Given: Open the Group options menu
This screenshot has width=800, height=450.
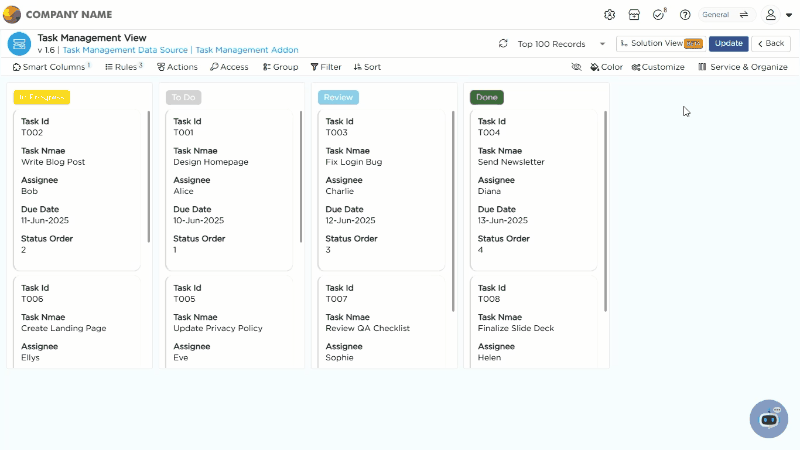Looking at the screenshot, I should tap(280, 67).
